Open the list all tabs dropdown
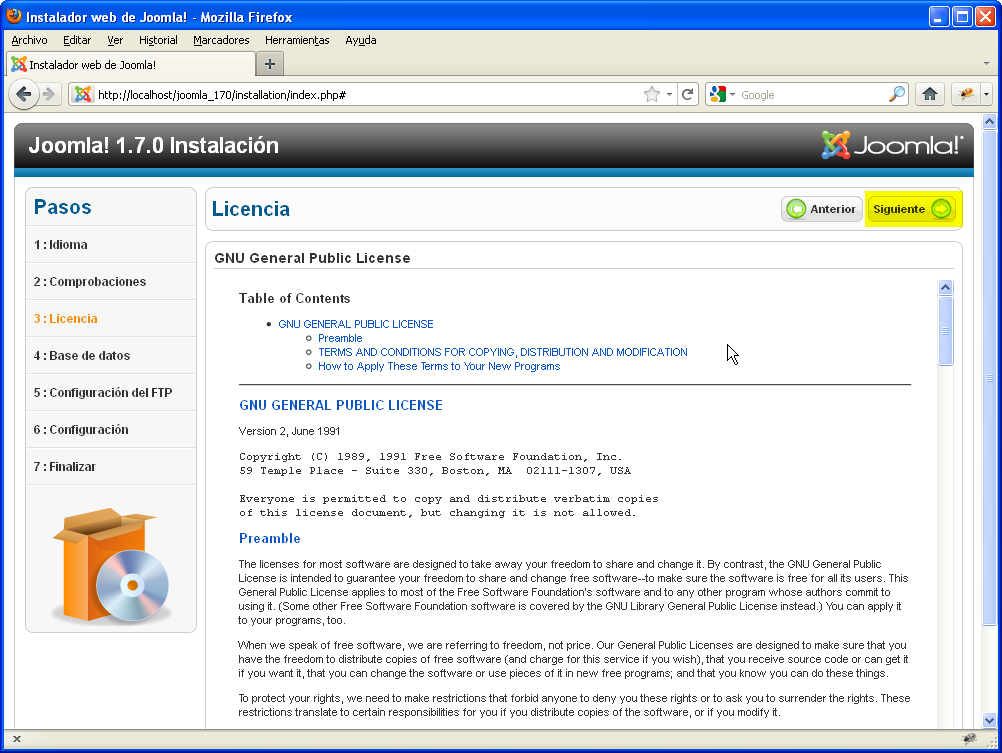1002x753 pixels. click(x=986, y=64)
